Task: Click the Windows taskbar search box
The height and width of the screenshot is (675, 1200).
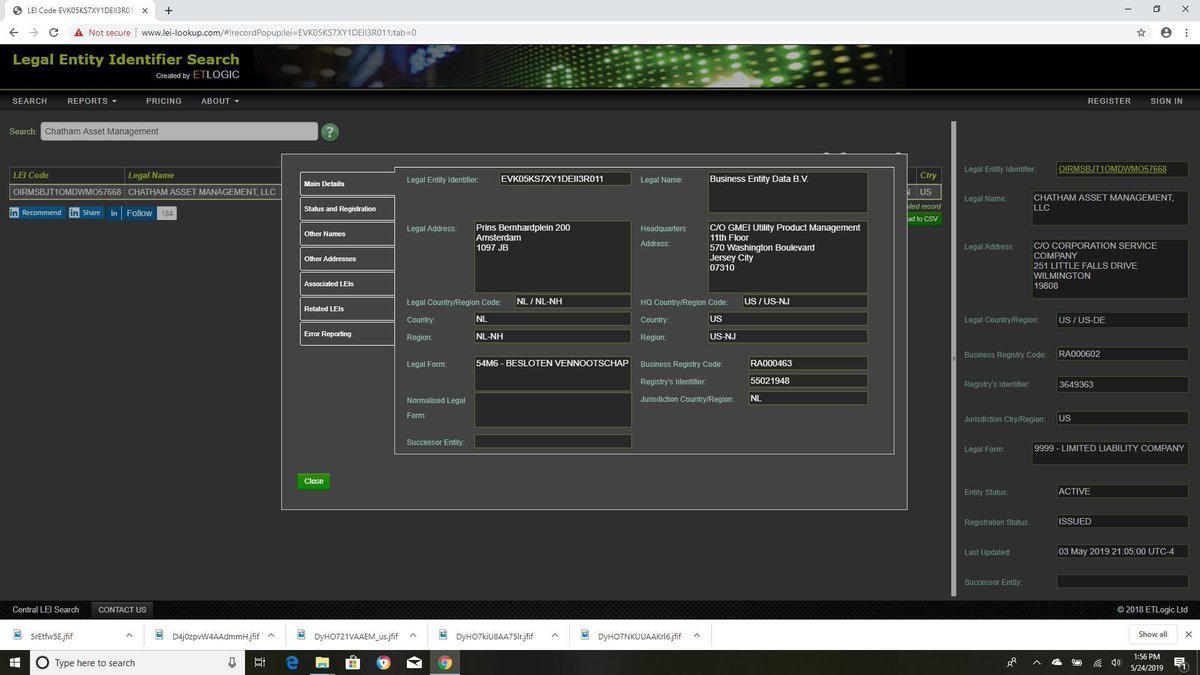Action: point(138,662)
